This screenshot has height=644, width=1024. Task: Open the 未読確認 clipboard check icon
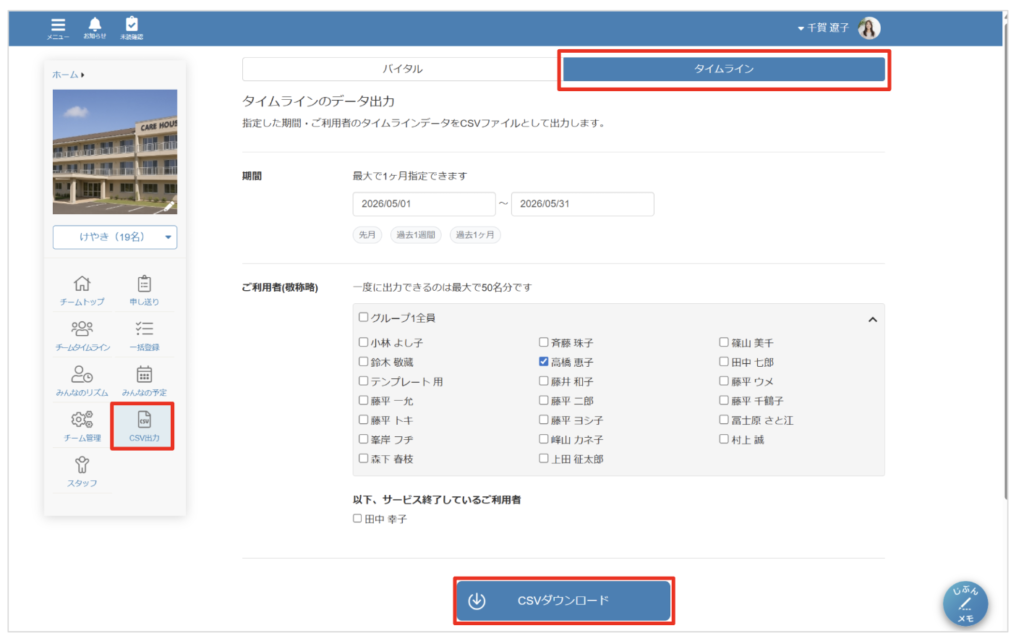tap(131, 28)
